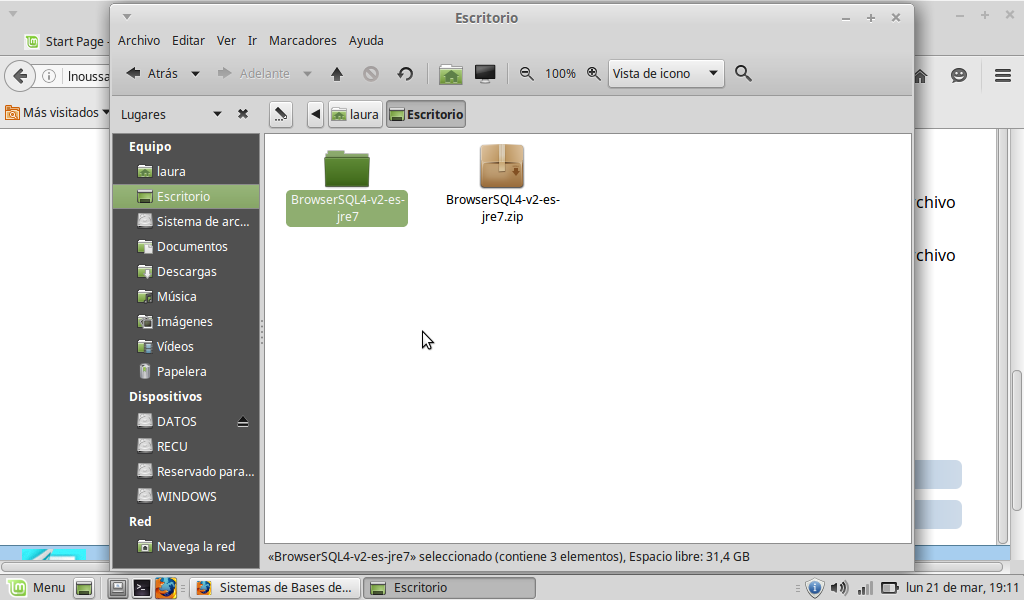
Task: Zoom in with the plus magnifier
Action: pos(594,73)
